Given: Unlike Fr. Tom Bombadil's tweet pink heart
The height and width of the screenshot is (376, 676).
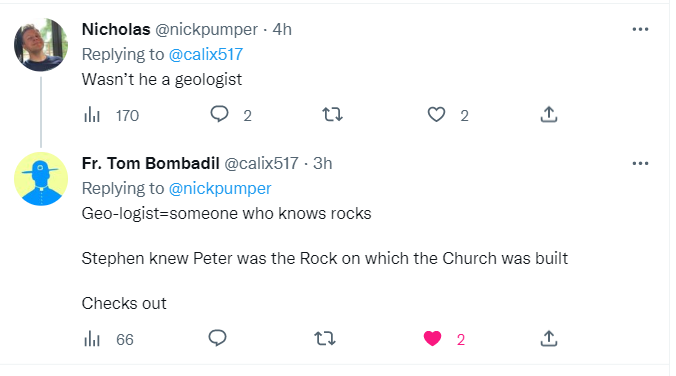Looking at the screenshot, I should (432, 338).
